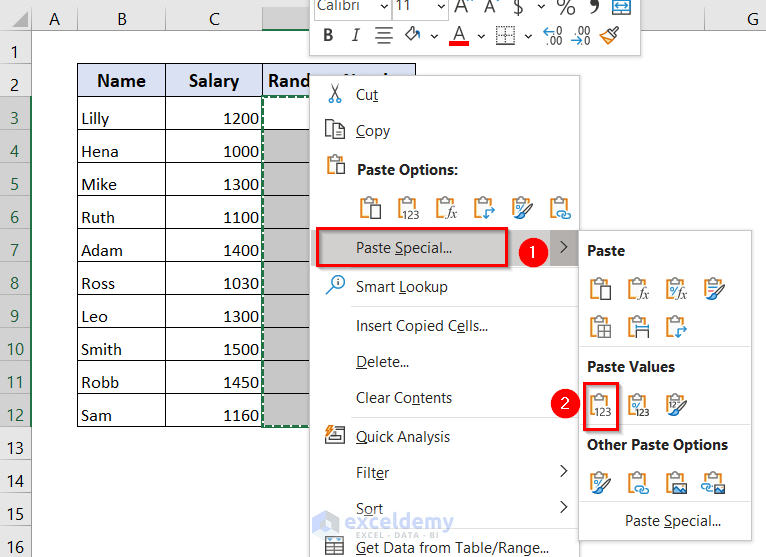Select submenu Transpose paste icon
This screenshot has width=766, height=557.
[x=676, y=326]
